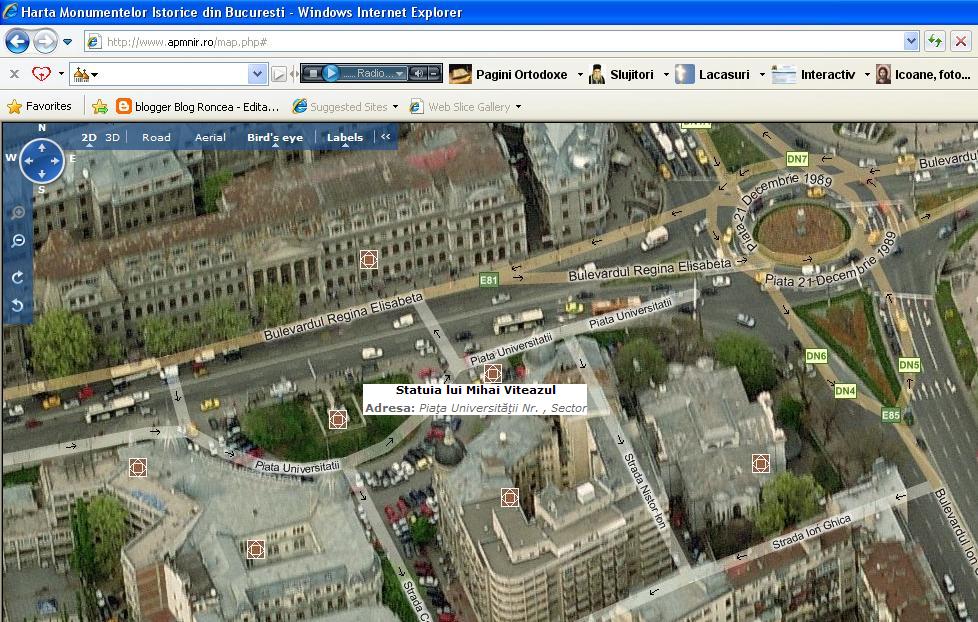
Task: Switch map to 2D mode
Action: click(x=89, y=137)
